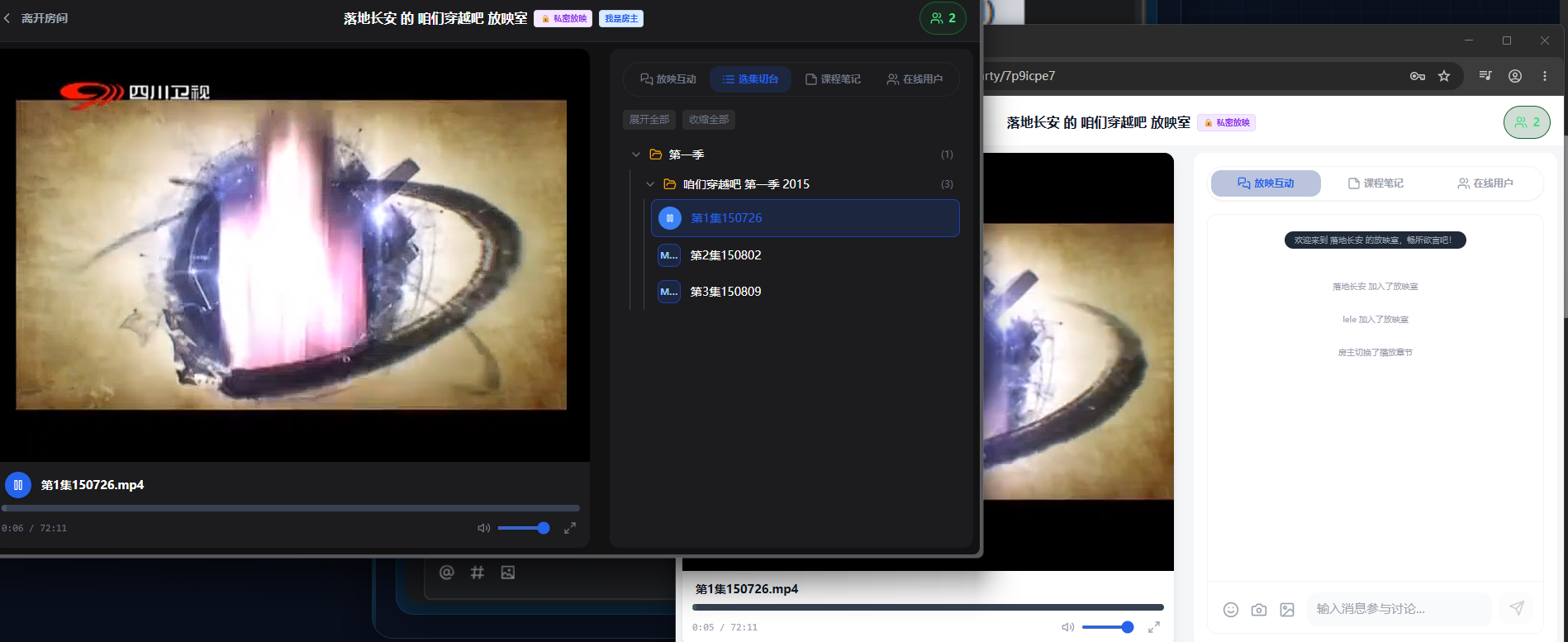Click the folder icon beside 咱们穿越吧 第一季 2015
Screen dimensions: 1568x642
point(670,184)
